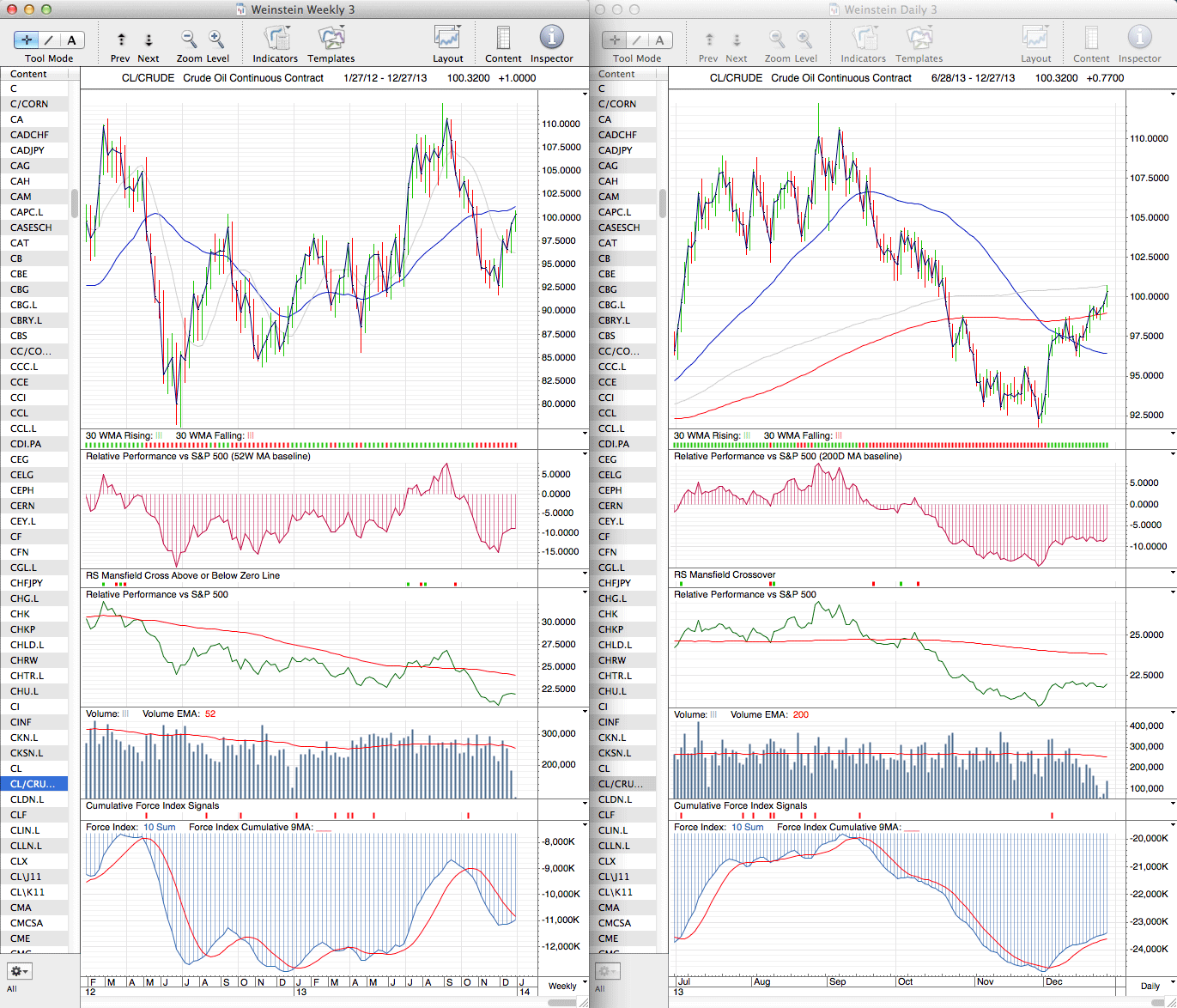Zoom in with the plus magnifier icon
1177x1008 pixels.
216,39
